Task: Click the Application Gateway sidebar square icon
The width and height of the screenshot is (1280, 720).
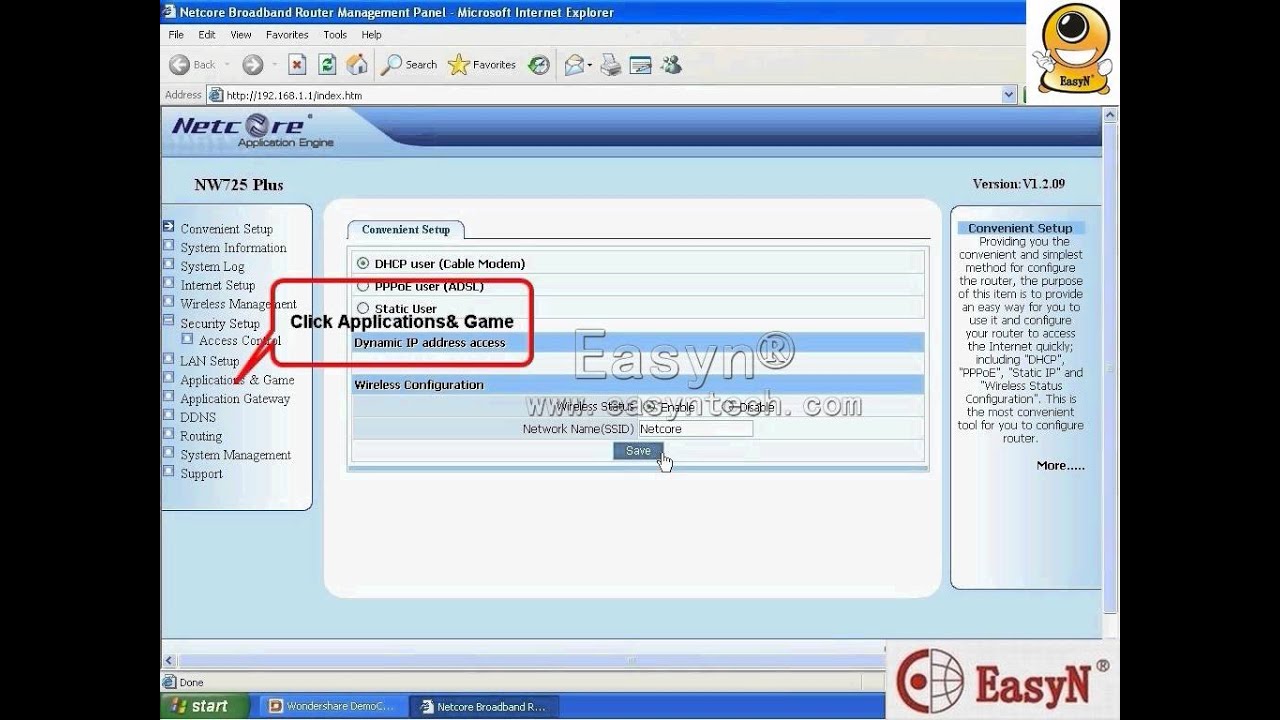Action: (x=169, y=397)
